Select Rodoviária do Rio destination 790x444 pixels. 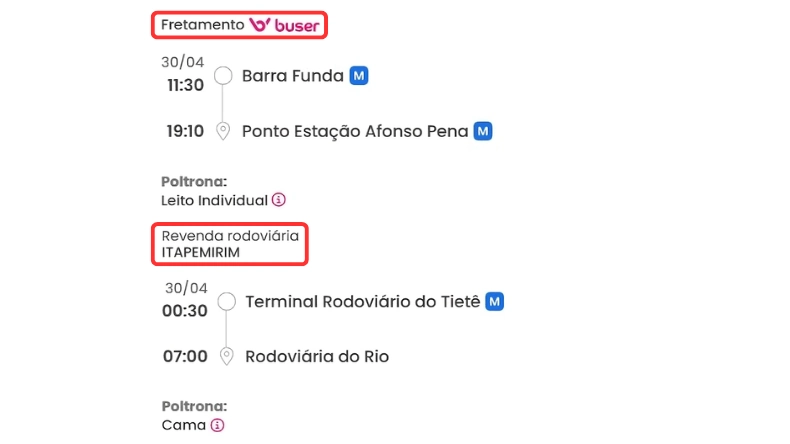point(317,356)
